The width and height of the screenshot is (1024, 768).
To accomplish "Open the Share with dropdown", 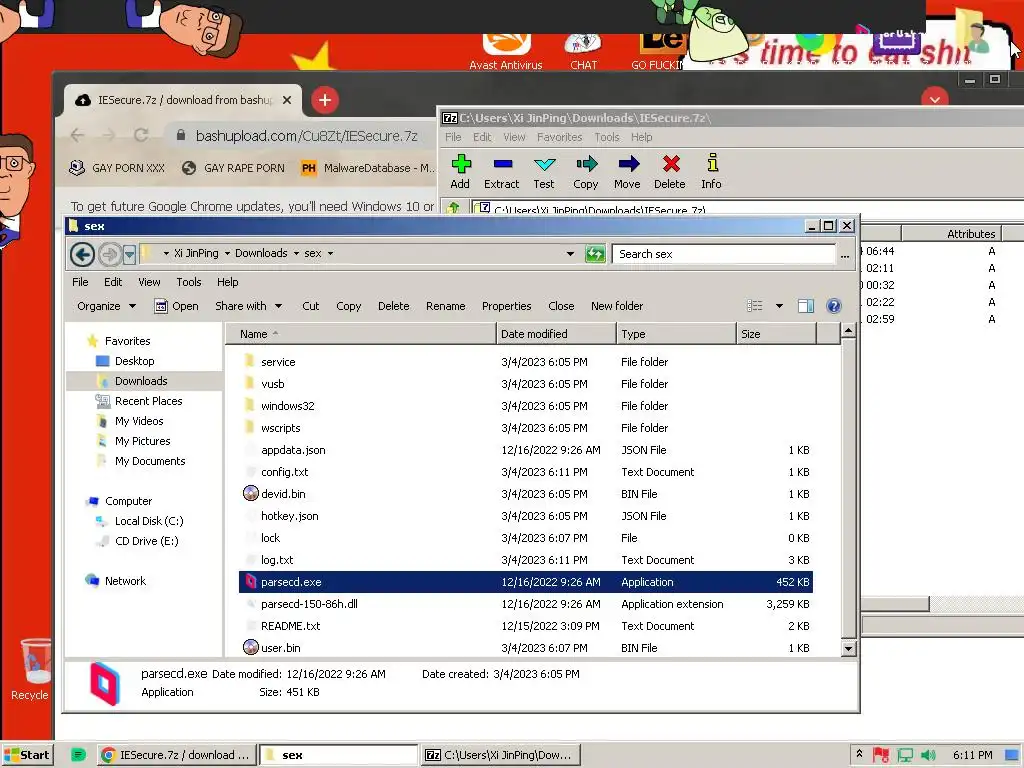I will [x=248, y=306].
